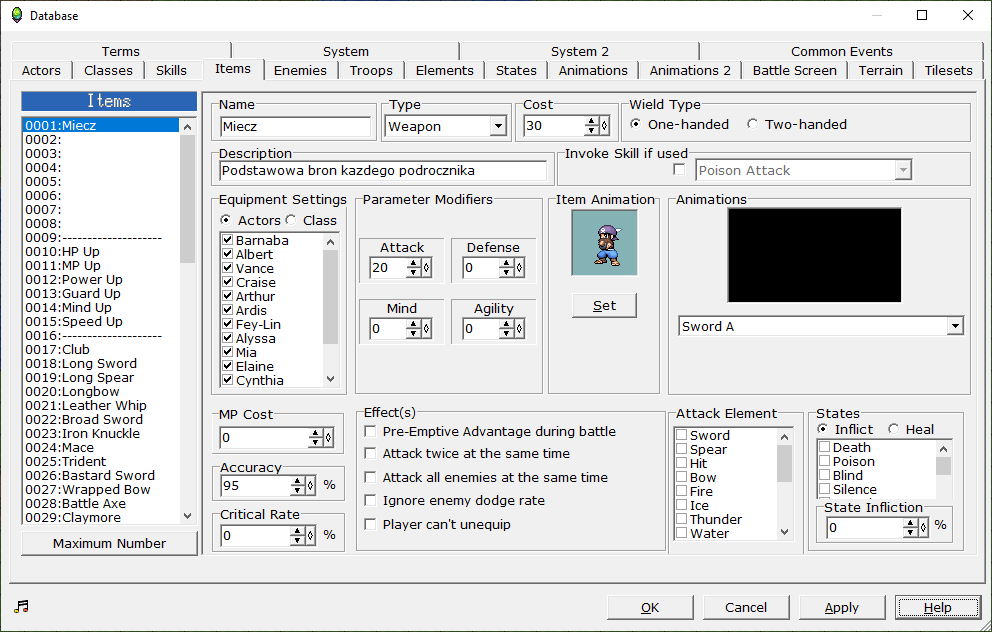Click the diamond spinner beside MP Cost

[x=328, y=437]
